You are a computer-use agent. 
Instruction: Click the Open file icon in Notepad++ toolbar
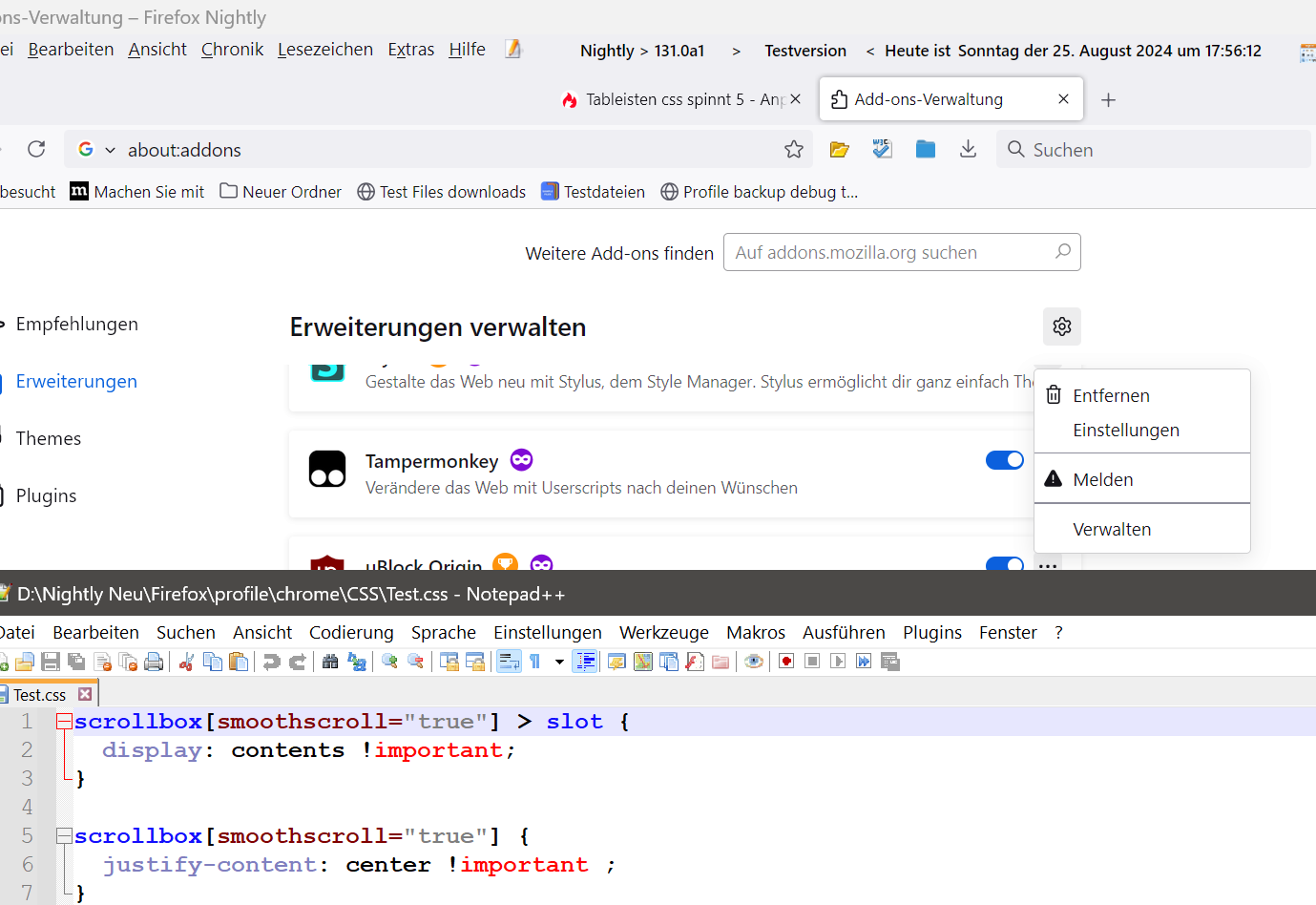click(x=25, y=662)
